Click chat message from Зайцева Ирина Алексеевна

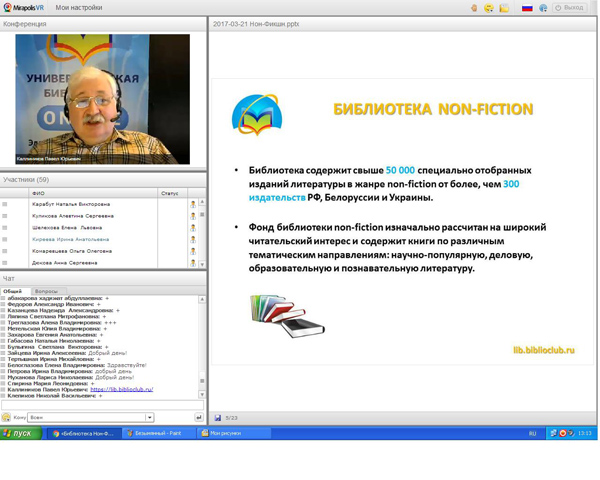[x=67, y=353]
